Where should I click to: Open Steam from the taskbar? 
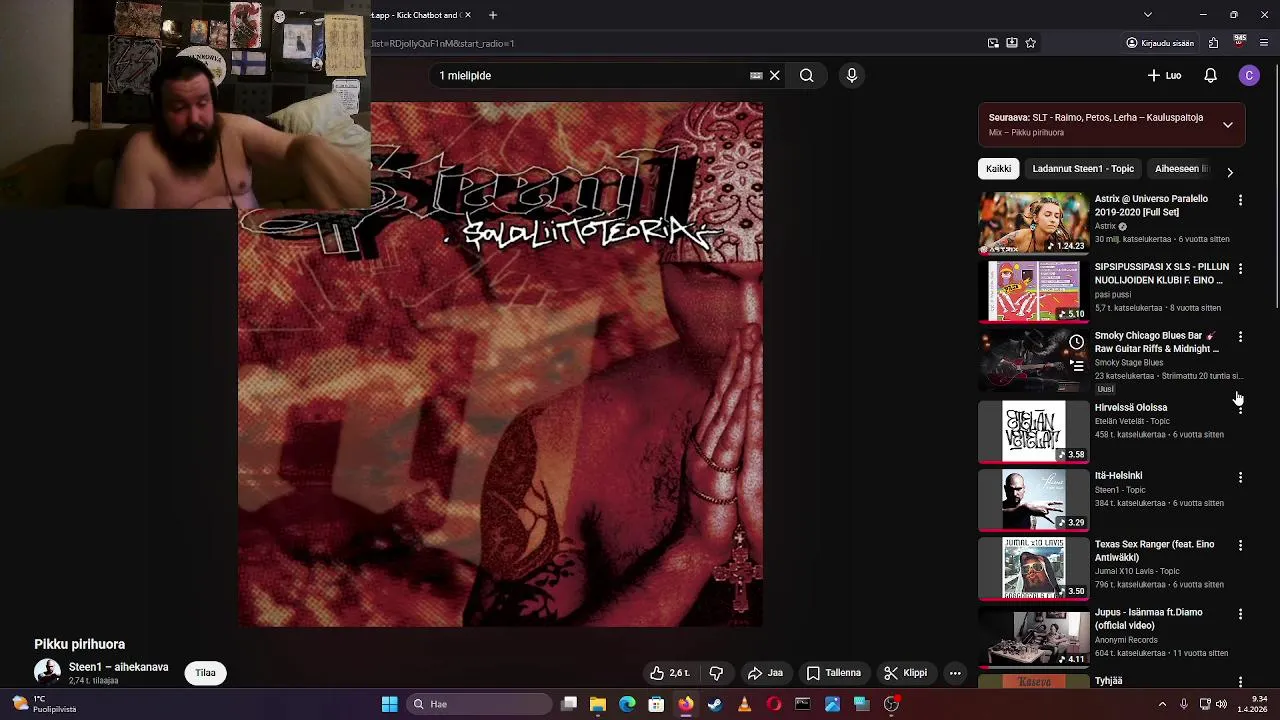715,704
